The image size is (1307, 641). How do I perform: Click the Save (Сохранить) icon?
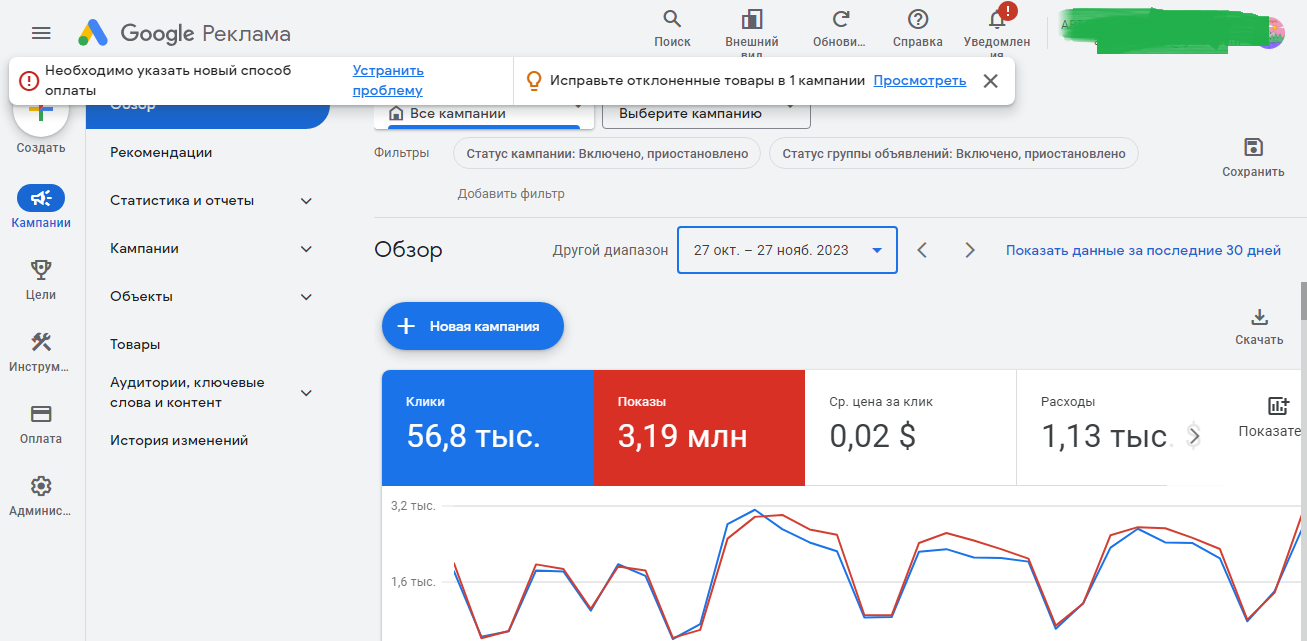(x=1253, y=148)
